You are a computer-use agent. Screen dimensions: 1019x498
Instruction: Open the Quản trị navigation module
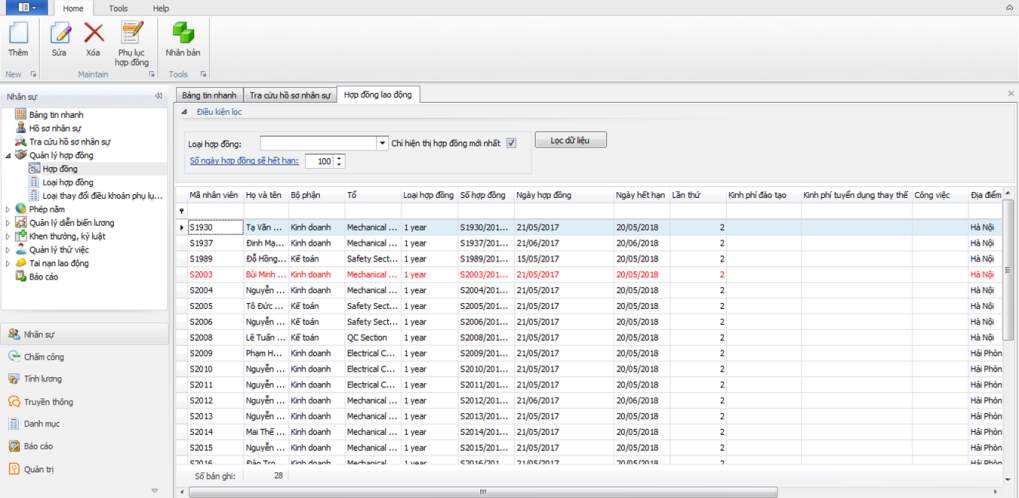point(84,469)
